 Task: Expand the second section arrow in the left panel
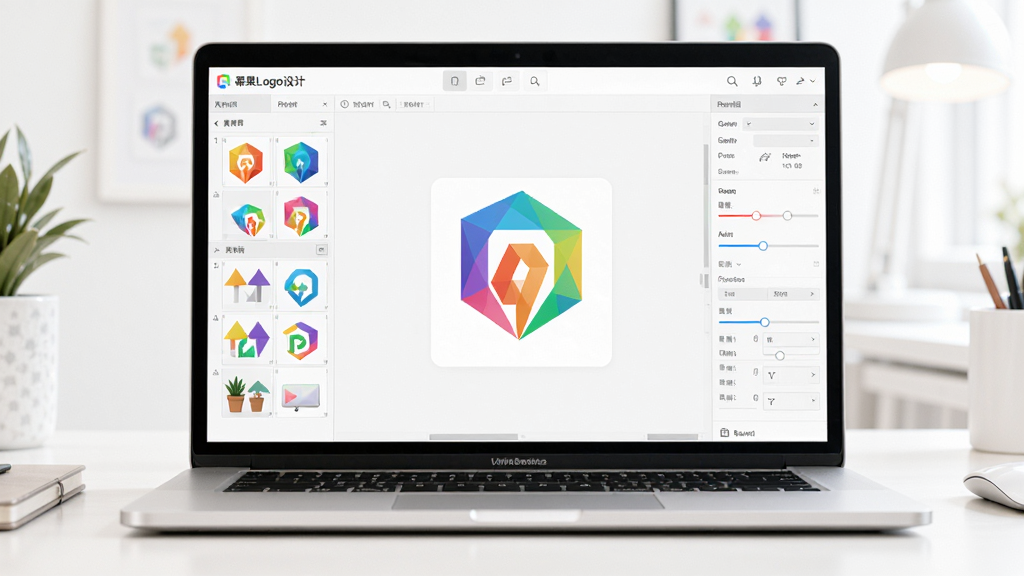coord(217,249)
